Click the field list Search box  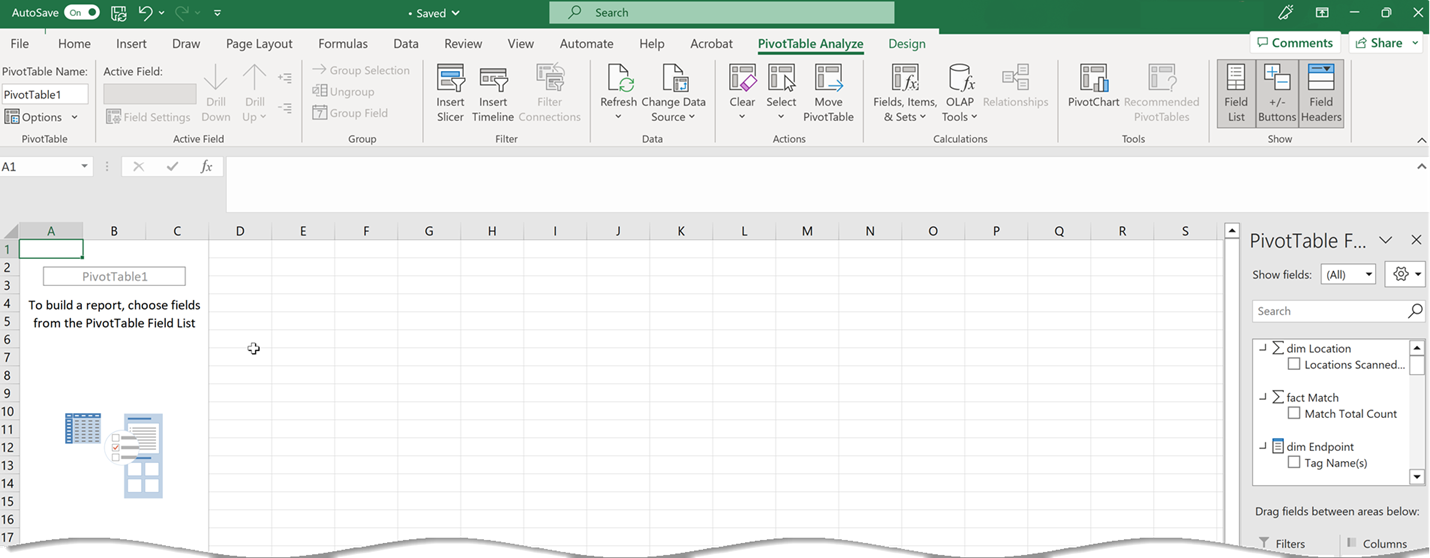1328,311
